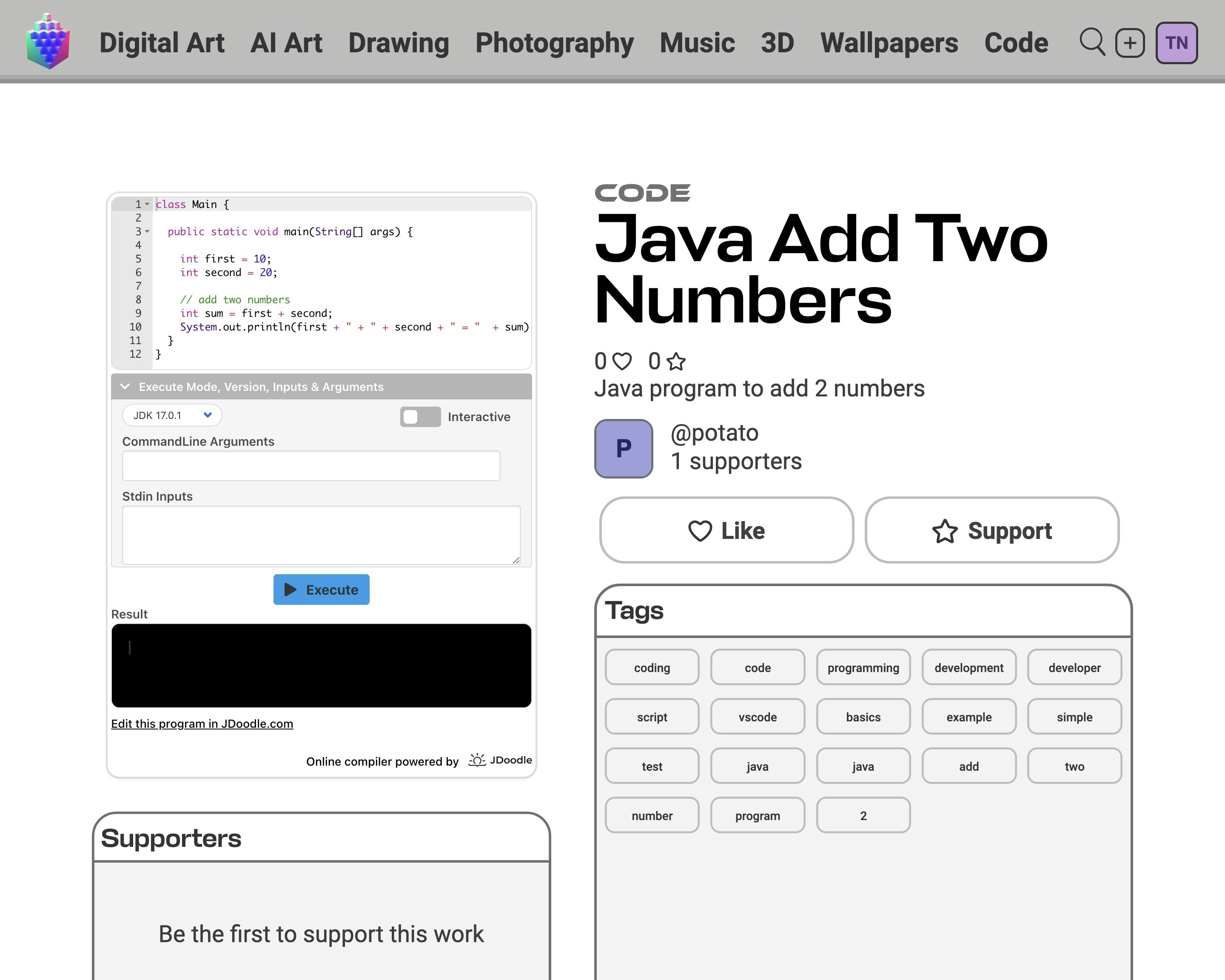Click the plus create-new icon

[x=1130, y=43]
